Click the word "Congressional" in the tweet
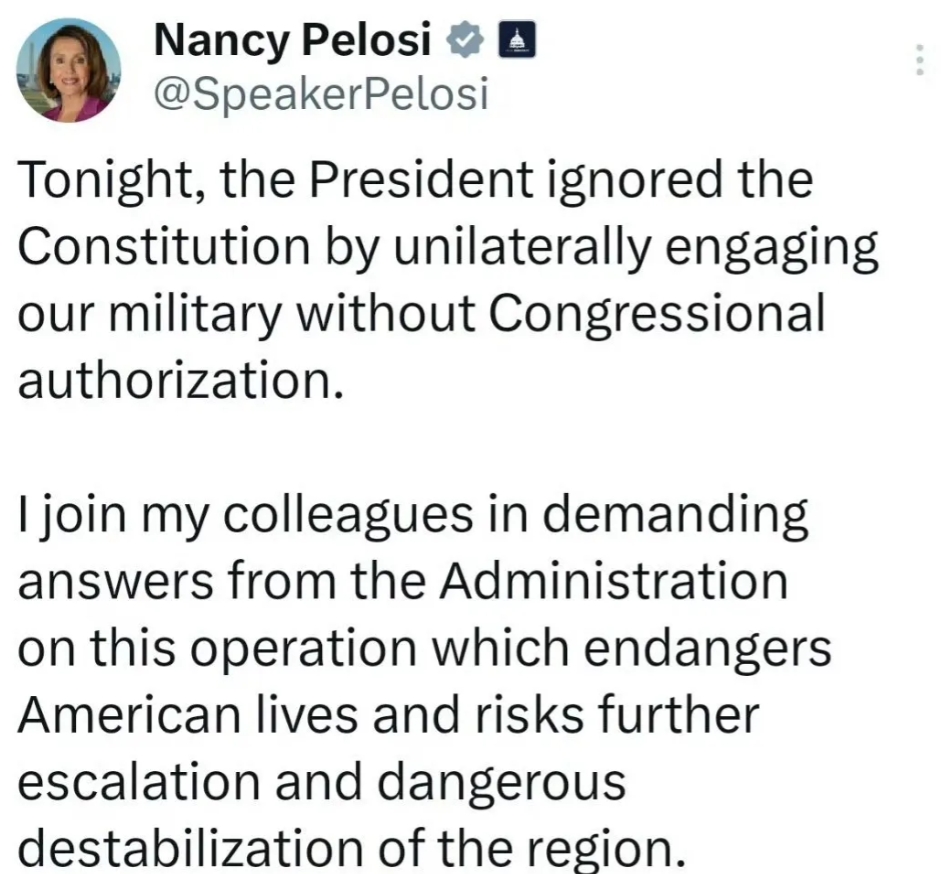941x874 pixels. click(x=657, y=317)
